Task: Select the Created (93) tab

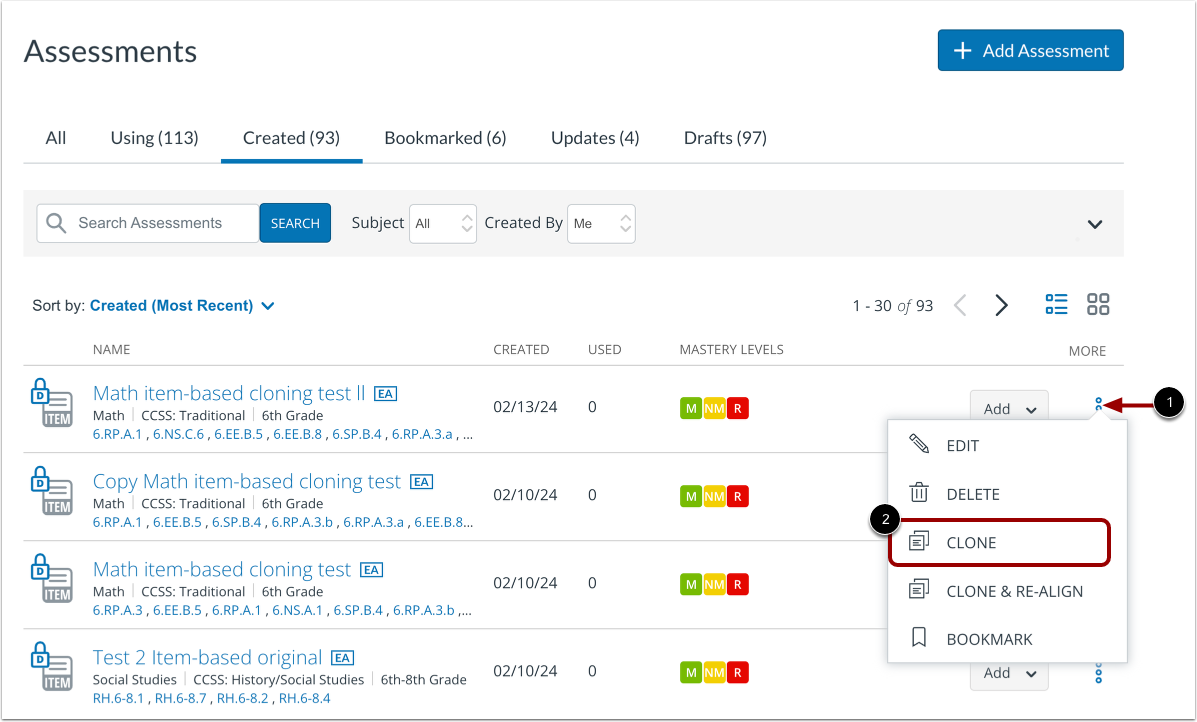Action: [291, 138]
